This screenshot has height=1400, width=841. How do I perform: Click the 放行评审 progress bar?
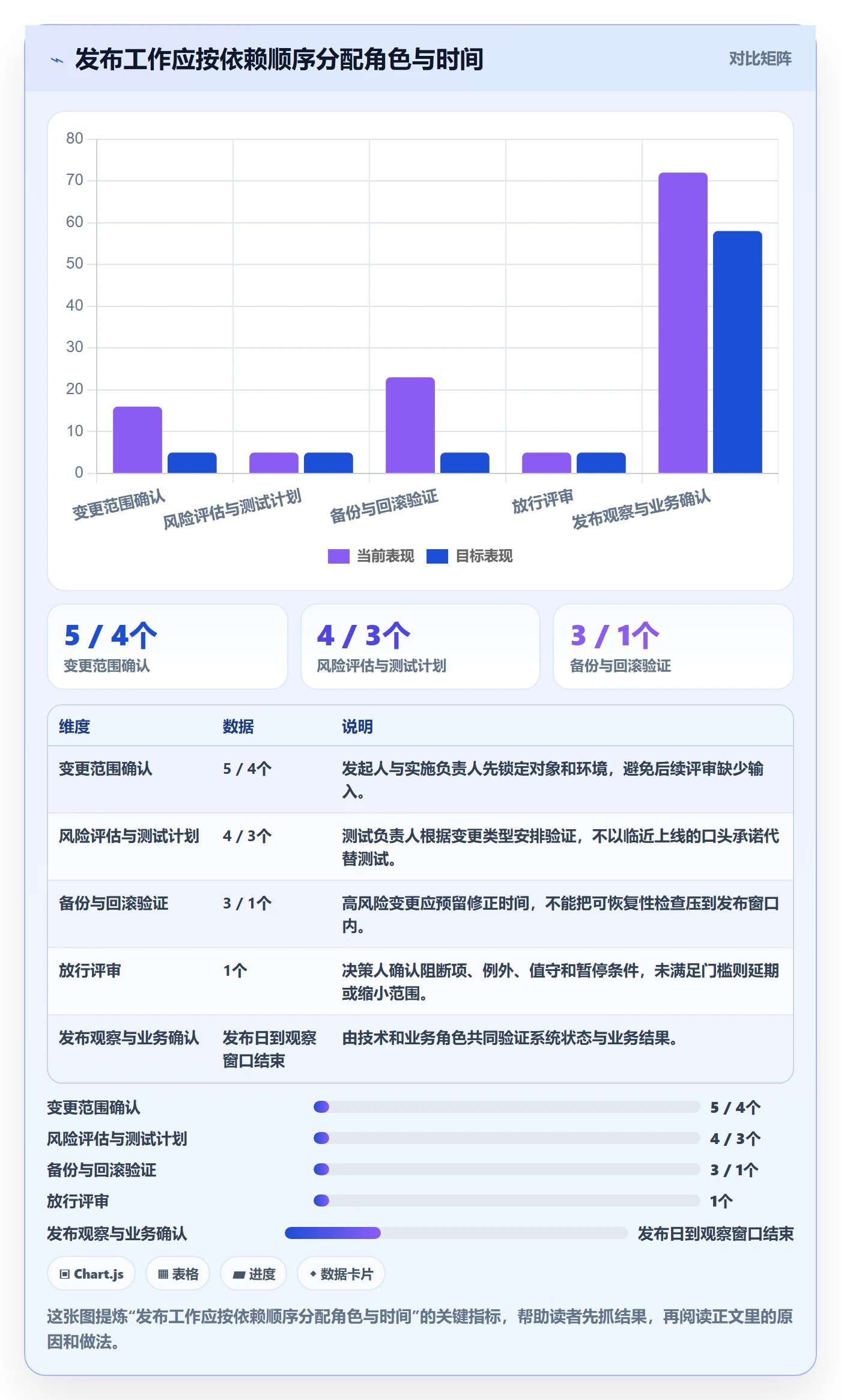(506, 1201)
